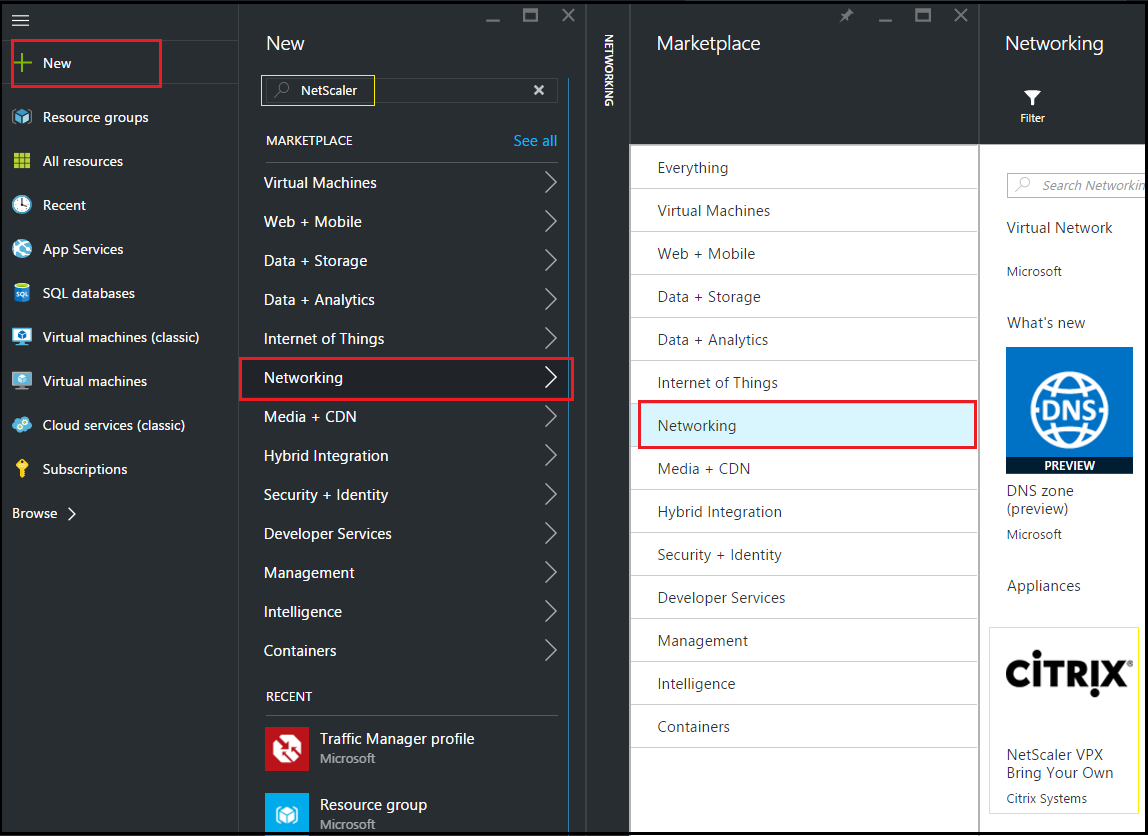1148x836 pixels.
Task: Select Developer Services in Marketplace list
Action: (804, 597)
